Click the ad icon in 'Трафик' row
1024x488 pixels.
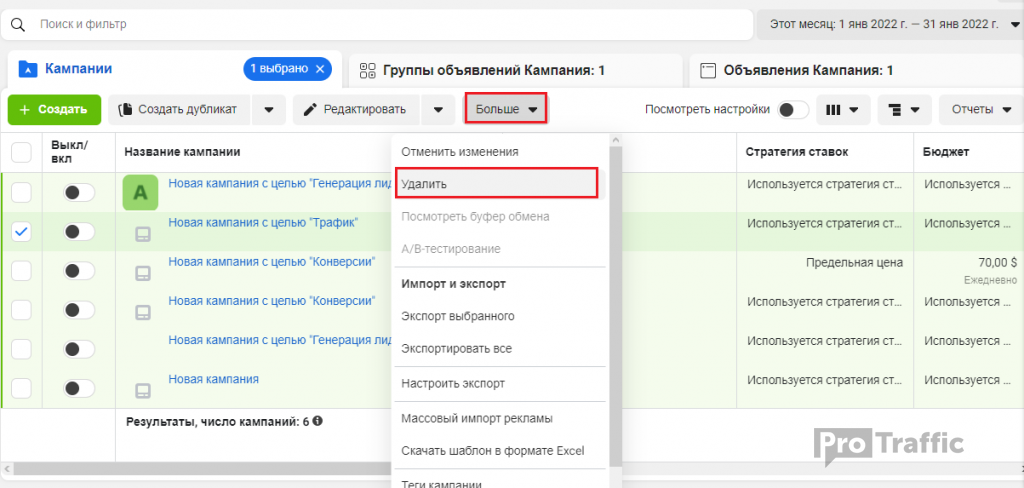click(142, 235)
